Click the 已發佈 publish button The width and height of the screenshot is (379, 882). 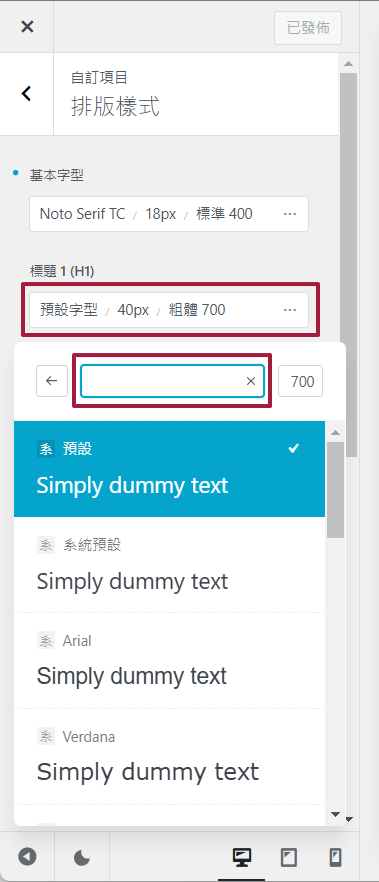(x=308, y=28)
